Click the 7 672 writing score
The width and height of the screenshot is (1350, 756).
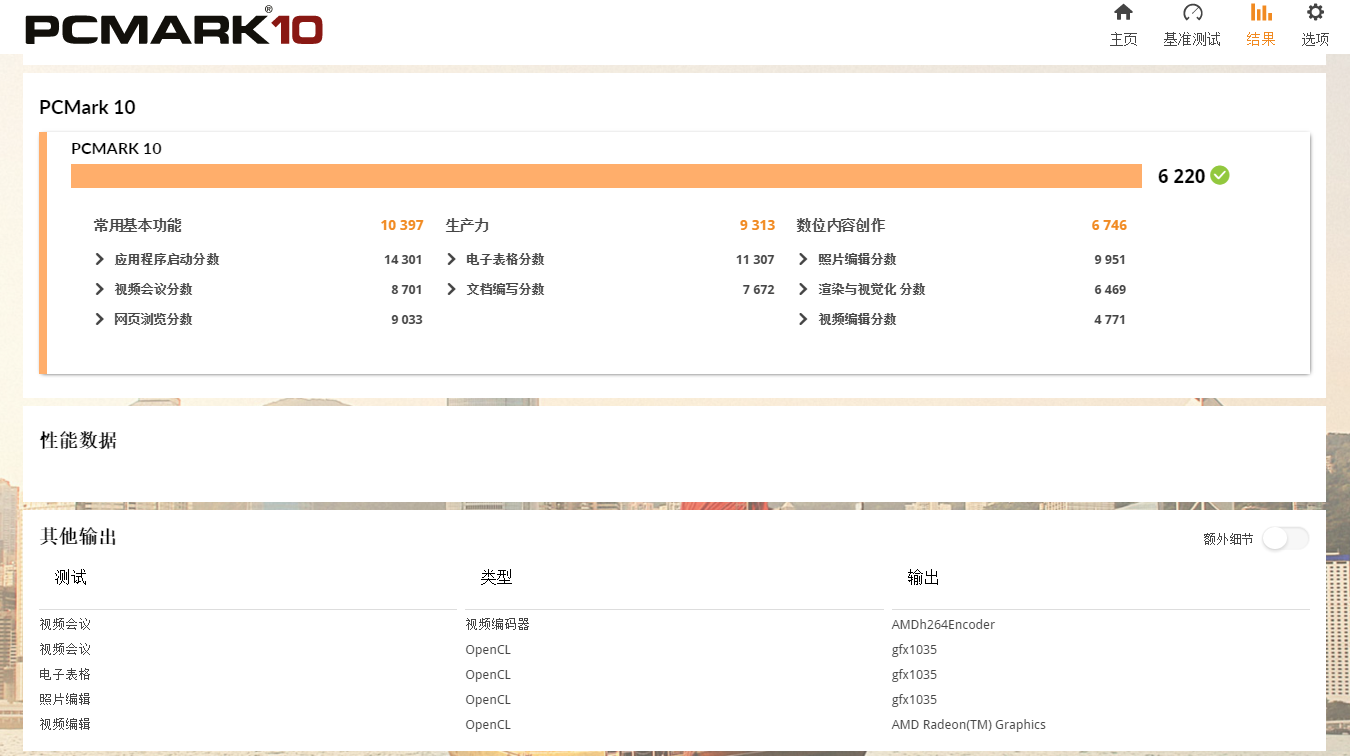pyautogui.click(x=758, y=289)
